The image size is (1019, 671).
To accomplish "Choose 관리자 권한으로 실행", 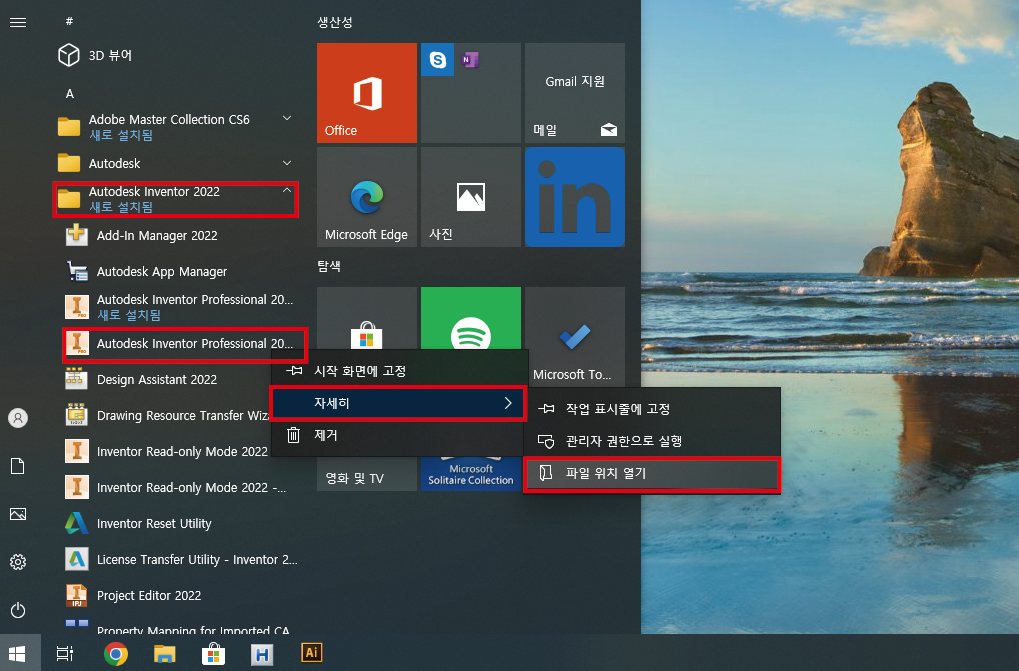I will click(652, 441).
